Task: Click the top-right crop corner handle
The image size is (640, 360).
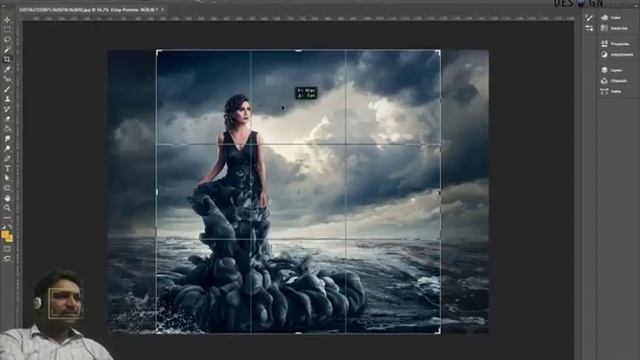Action: coord(439,51)
